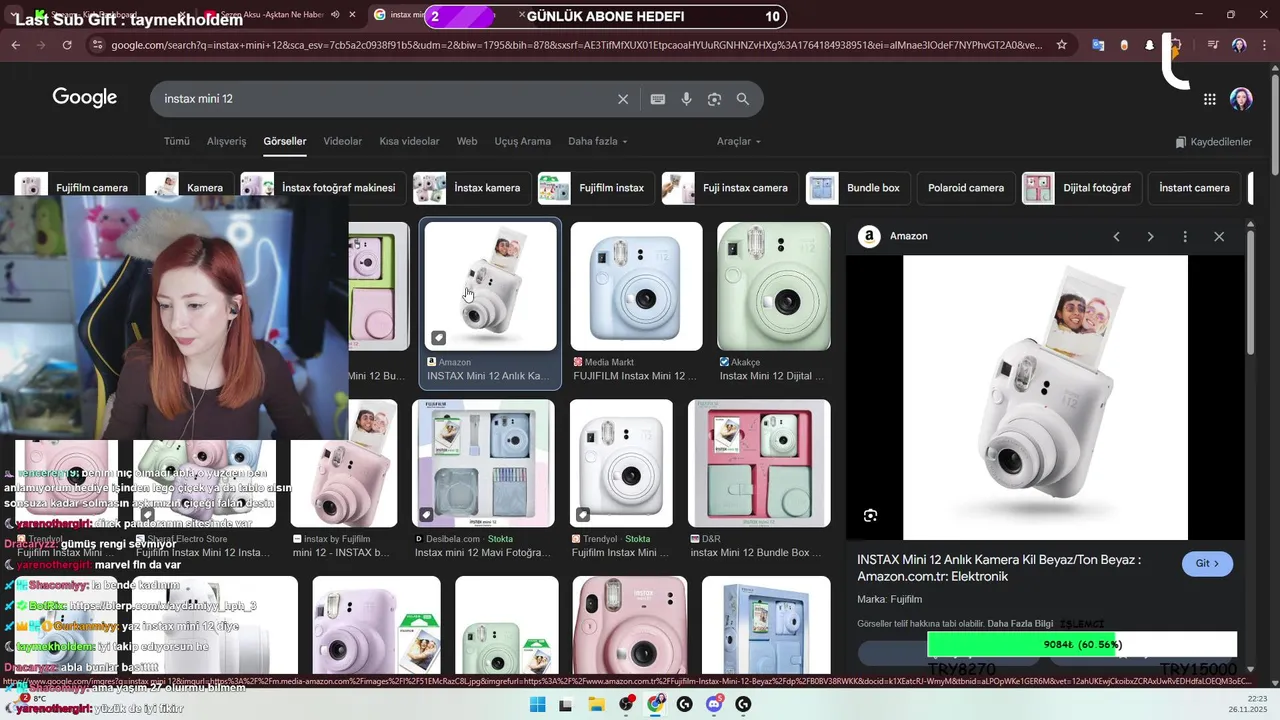The width and height of the screenshot is (1280, 720).
Task: Click the large white Instax preview image
Action: pyautogui.click(x=1045, y=397)
